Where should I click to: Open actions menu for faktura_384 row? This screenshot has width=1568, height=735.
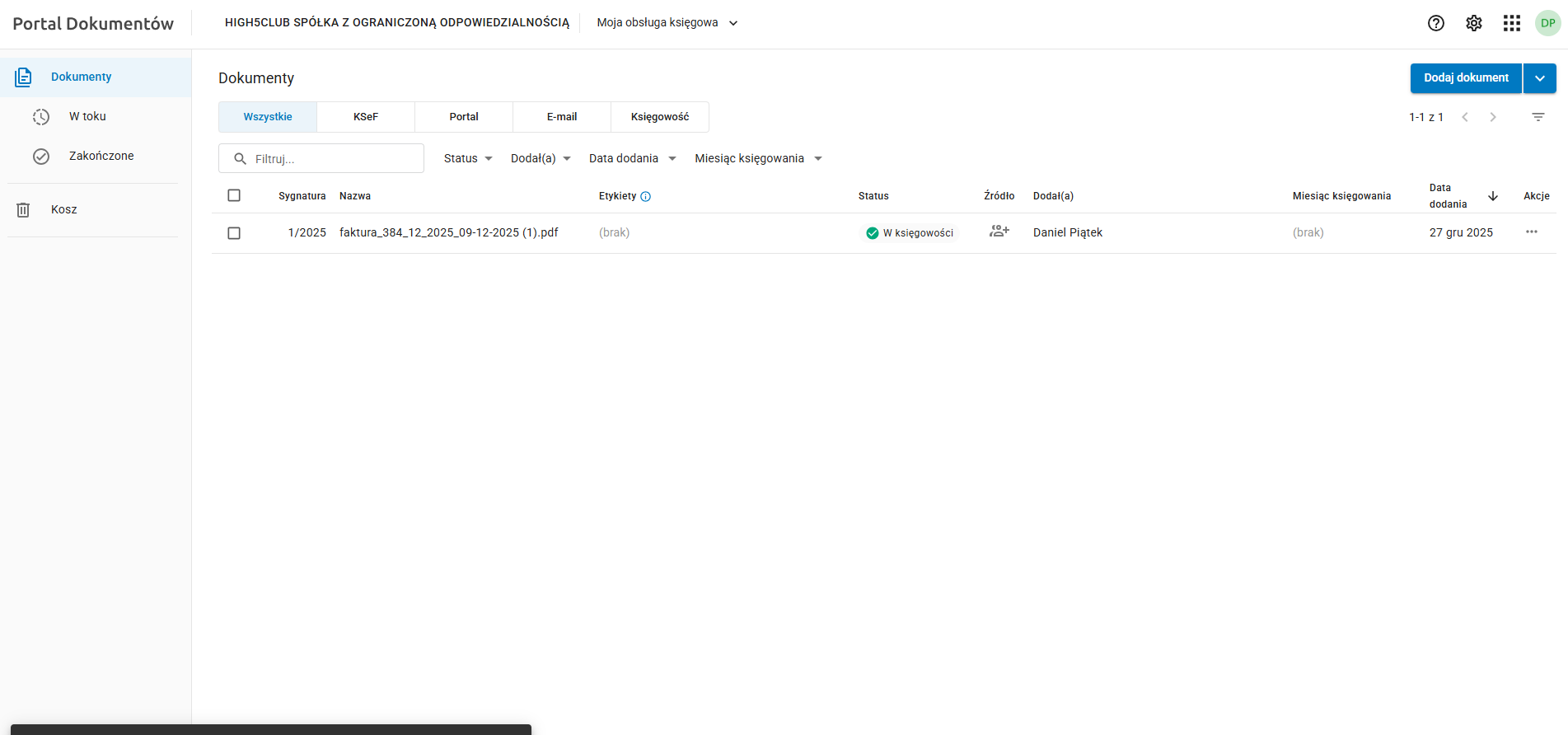1532,232
